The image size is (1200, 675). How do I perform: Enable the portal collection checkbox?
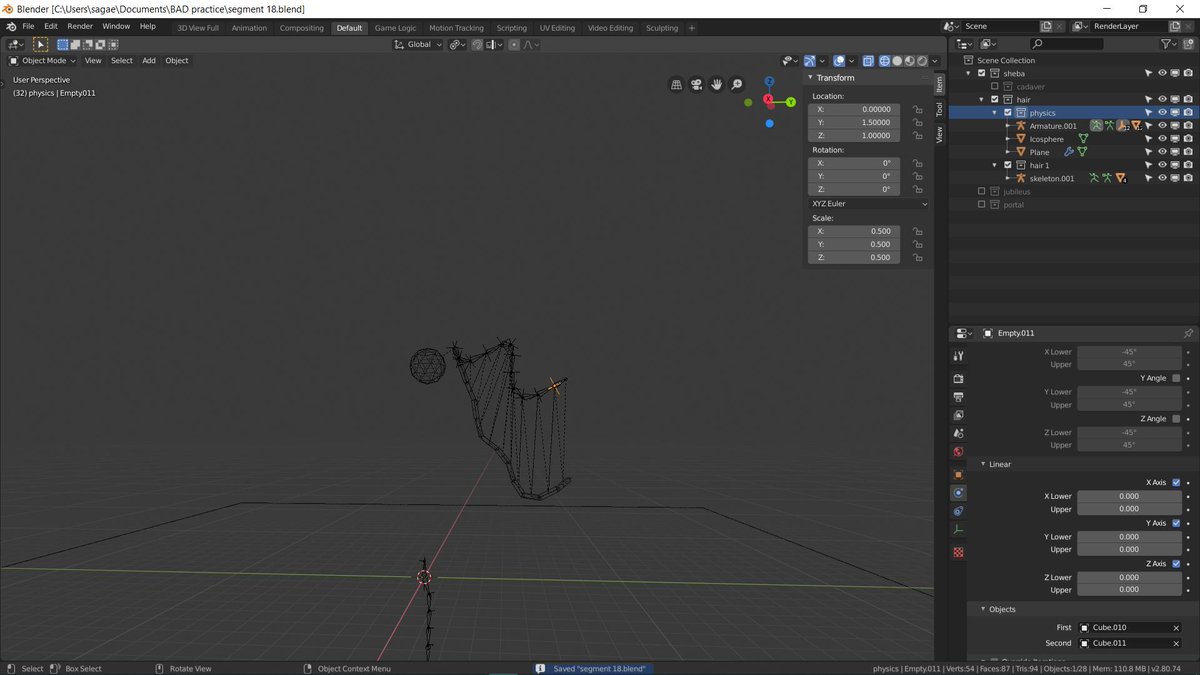(x=981, y=204)
